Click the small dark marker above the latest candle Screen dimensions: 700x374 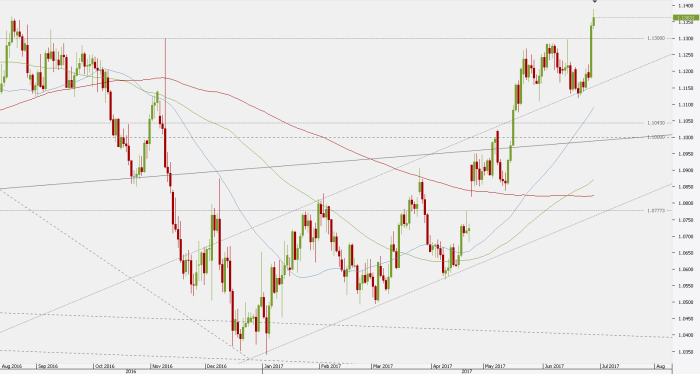click(595, 1)
